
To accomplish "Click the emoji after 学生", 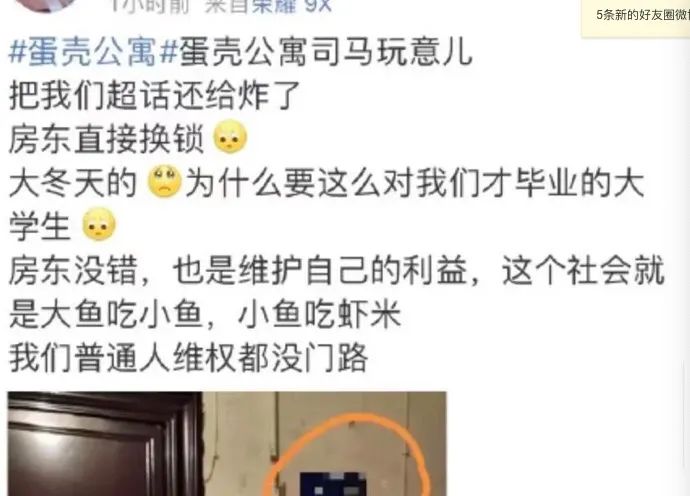I will pyautogui.click(x=99, y=224).
